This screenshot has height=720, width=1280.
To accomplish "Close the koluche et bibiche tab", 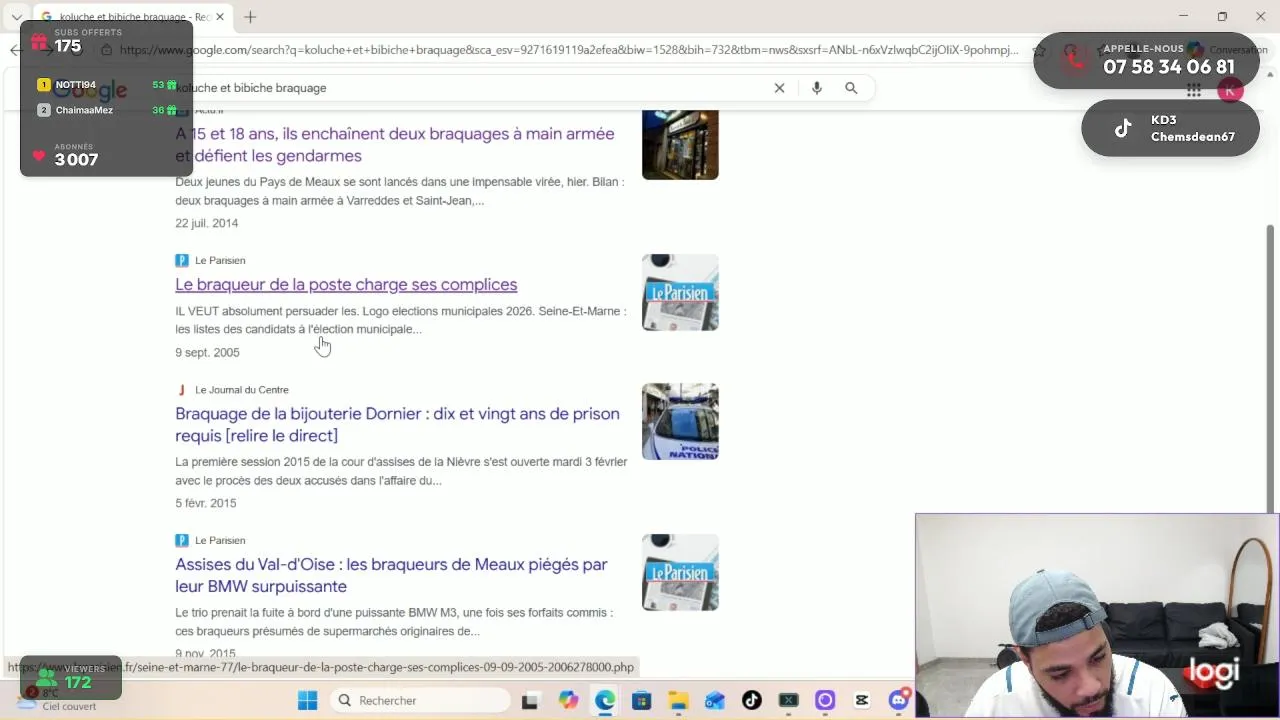I will [222, 16].
